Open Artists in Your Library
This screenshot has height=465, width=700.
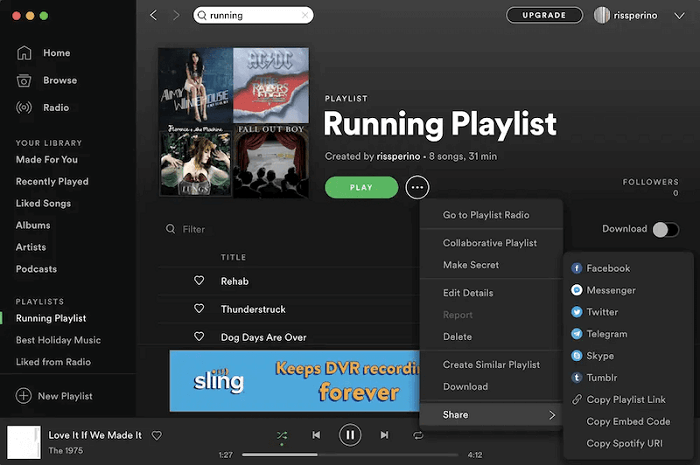(31, 247)
